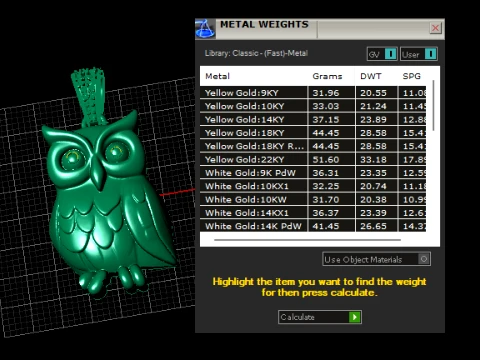
Task: Click the 23.35 DWT value
Action: pyautogui.click(x=373, y=173)
